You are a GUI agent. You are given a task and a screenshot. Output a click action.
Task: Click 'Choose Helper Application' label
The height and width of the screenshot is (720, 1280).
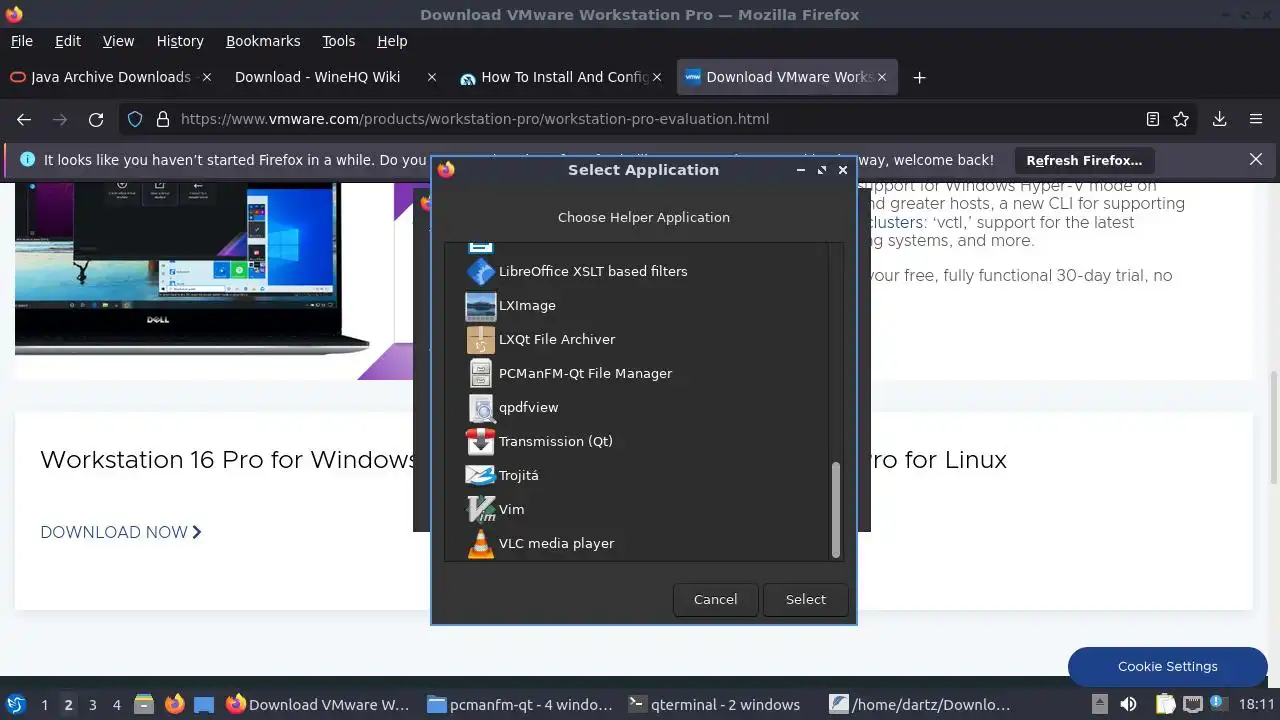point(644,217)
